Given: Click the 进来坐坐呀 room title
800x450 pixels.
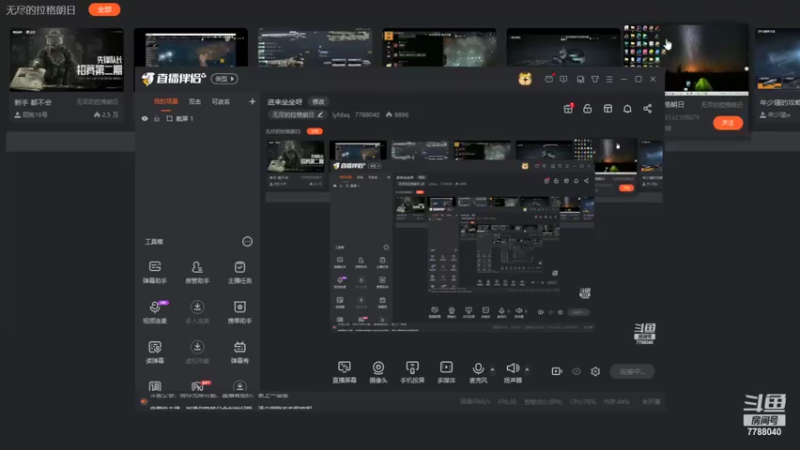Looking at the screenshot, I should point(285,102).
